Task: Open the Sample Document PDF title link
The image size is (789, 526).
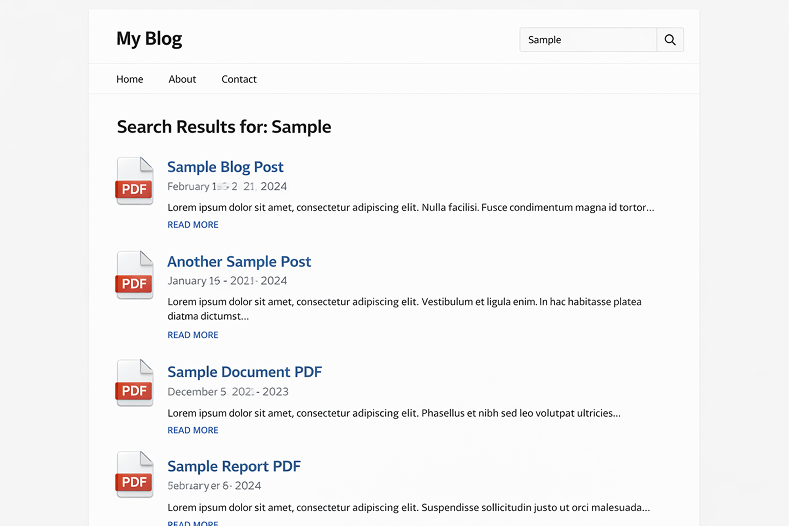Action: pyautogui.click(x=244, y=372)
